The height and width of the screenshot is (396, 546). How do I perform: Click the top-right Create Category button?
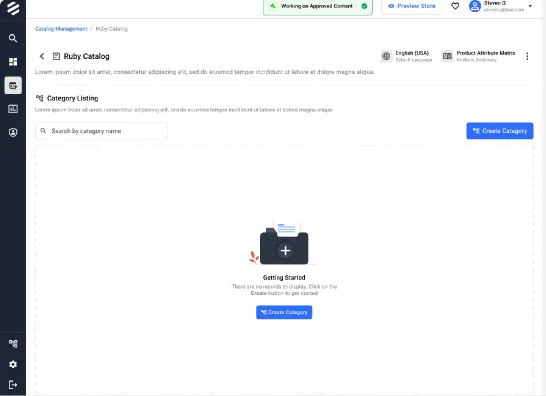click(500, 131)
